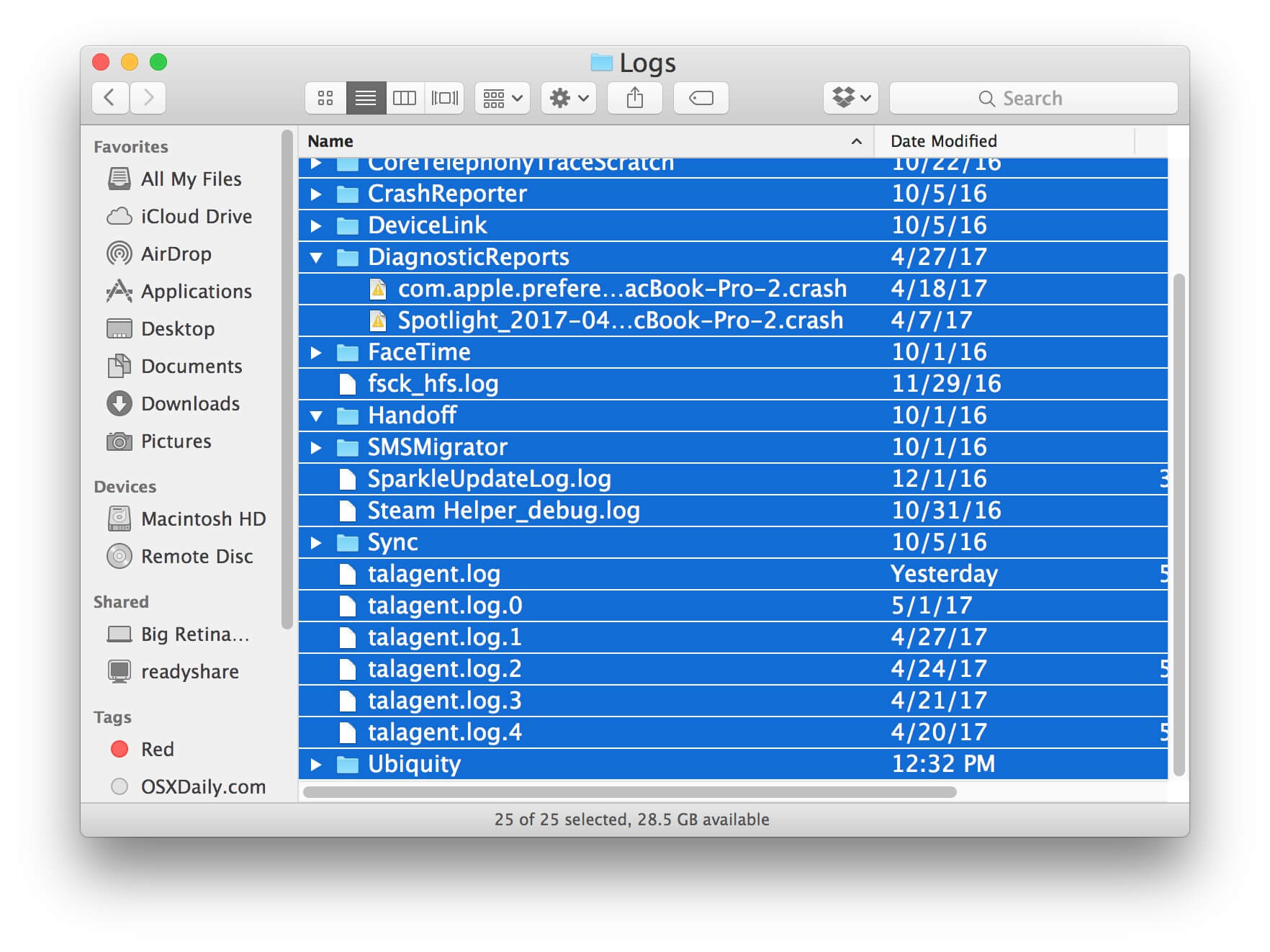Open the Action gear menu
This screenshot has width=1270, height=952.
tap(568, 98)
